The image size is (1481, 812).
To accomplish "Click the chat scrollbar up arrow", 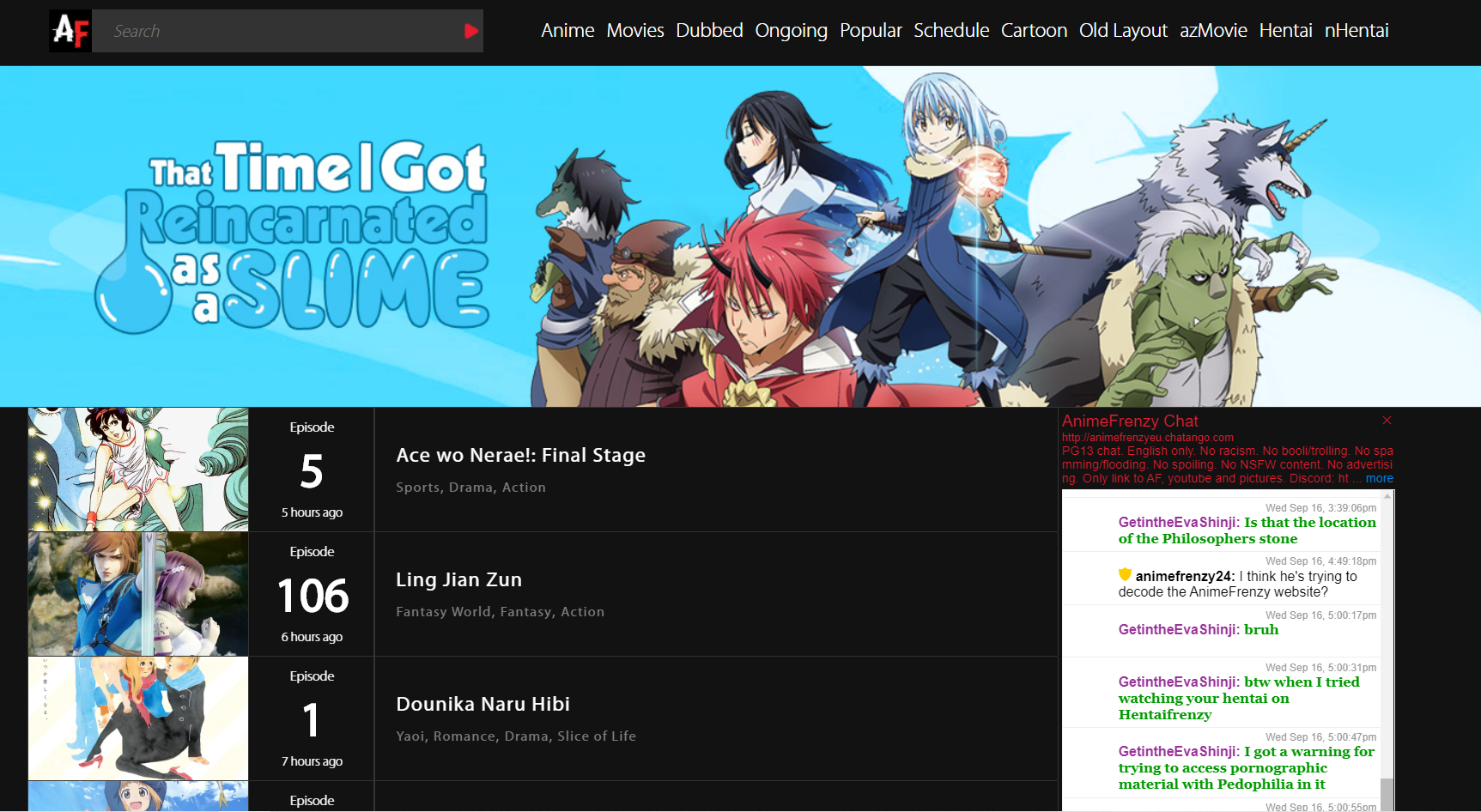I will pos(1387,496).
